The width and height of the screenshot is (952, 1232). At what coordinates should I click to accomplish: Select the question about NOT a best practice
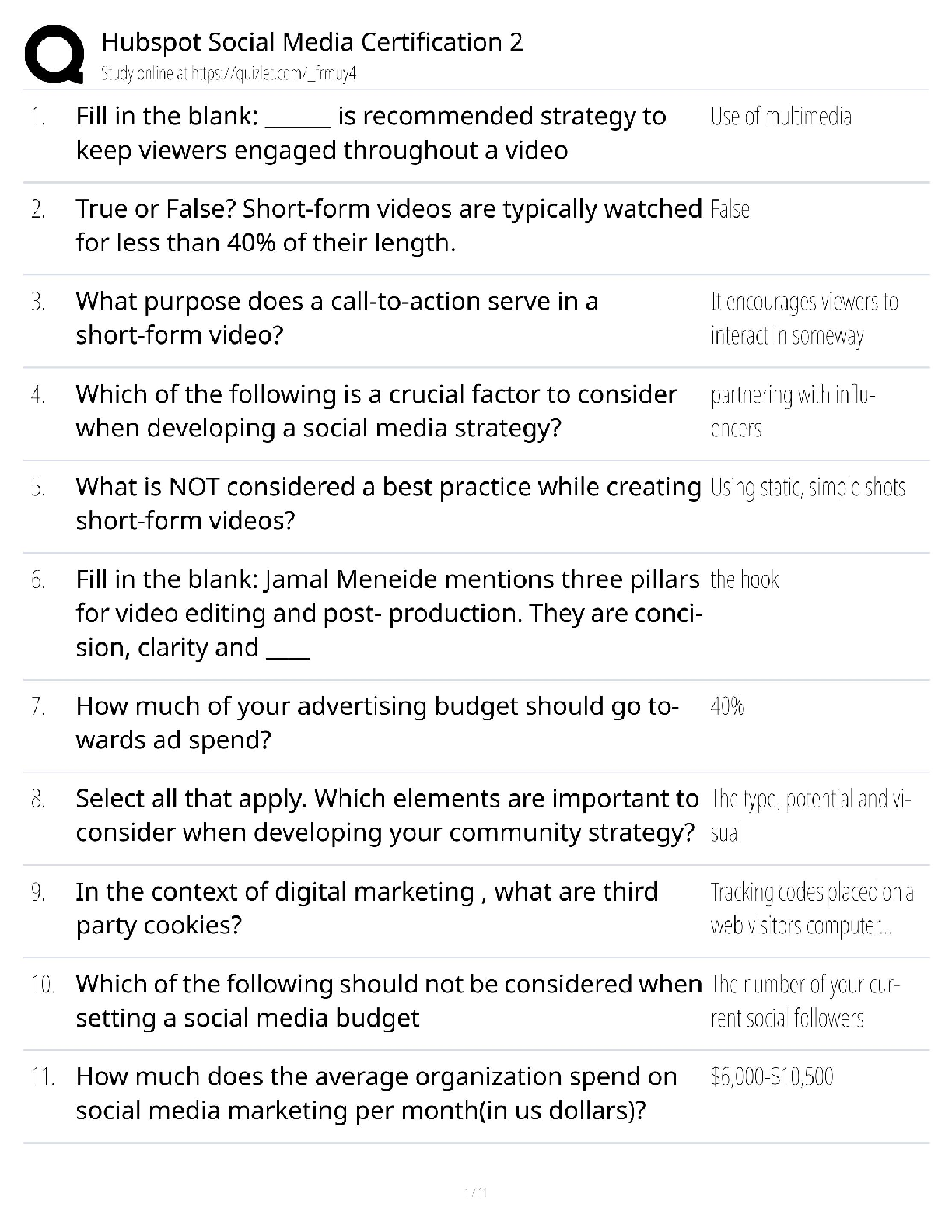point(388,503)
